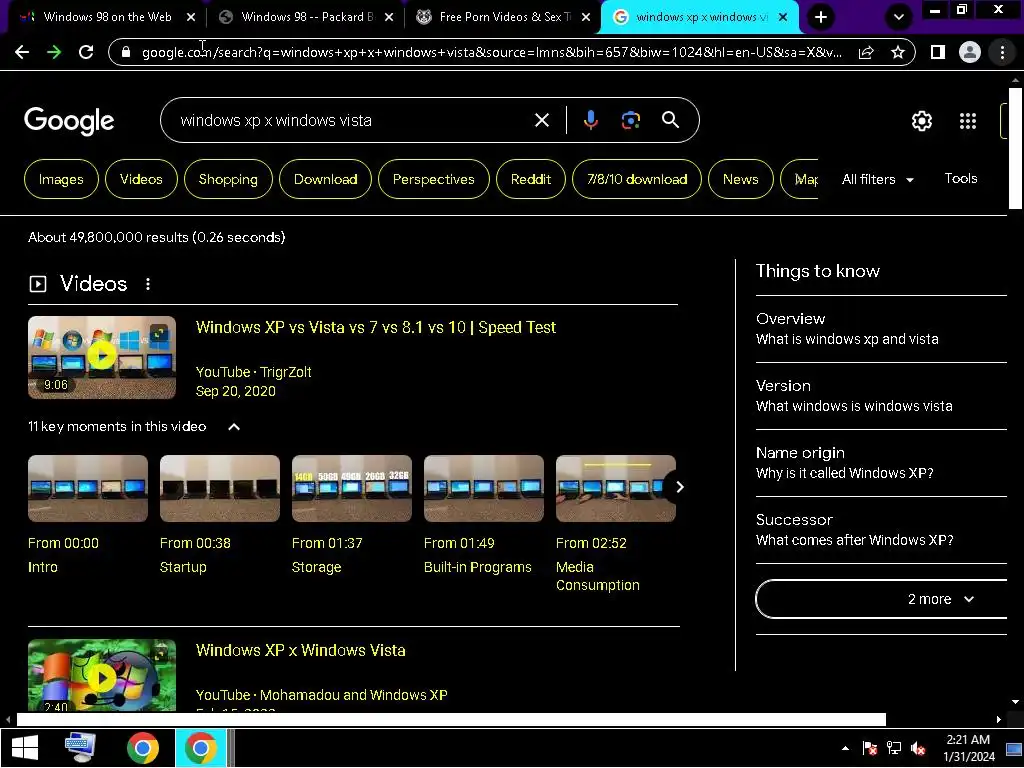The width and height of the screenshot is (1024, 768).
Task: Go forward with the green forward arrow
Action: coord(54,52)
